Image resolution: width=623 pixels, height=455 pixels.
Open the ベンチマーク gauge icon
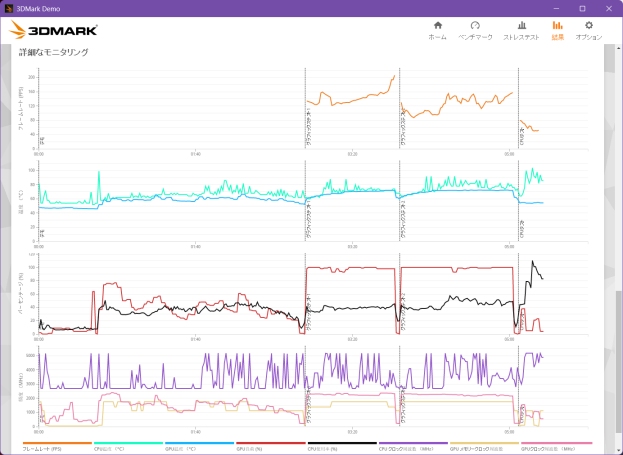click(475, 25)
